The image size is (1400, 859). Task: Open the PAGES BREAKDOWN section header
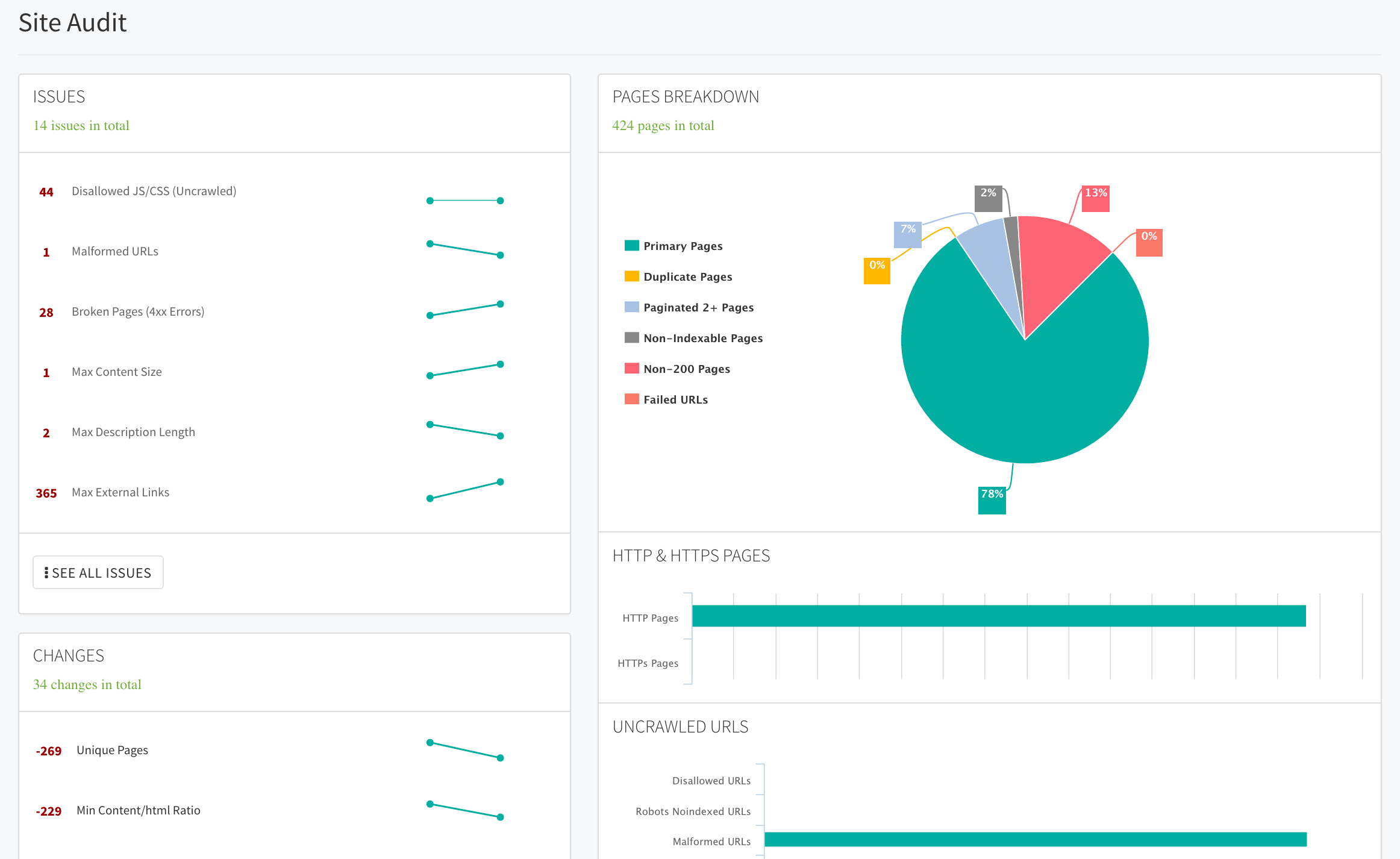[x=686, y=96]
